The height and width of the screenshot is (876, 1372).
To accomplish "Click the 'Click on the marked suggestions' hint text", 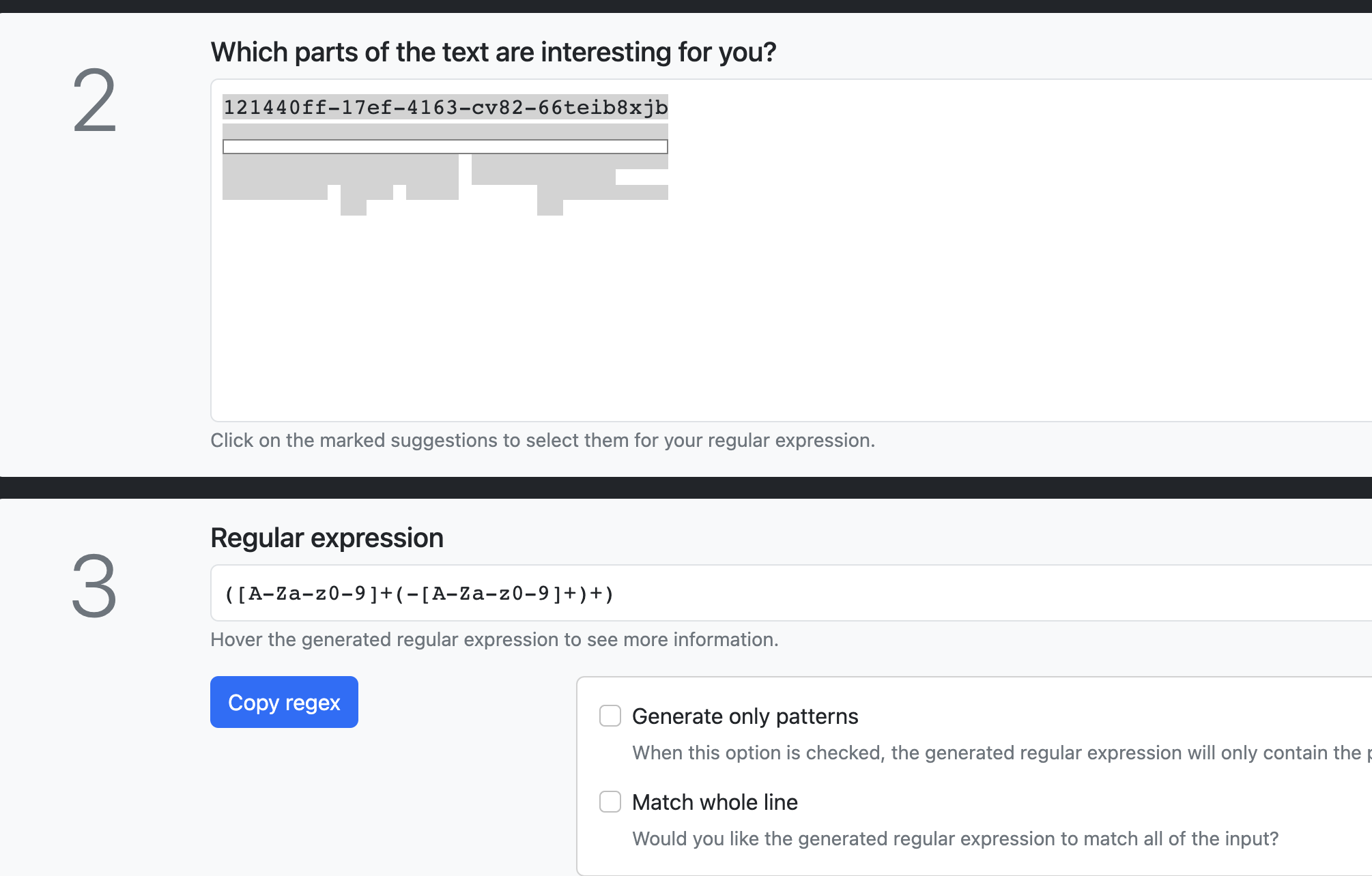I will (542, 441).
